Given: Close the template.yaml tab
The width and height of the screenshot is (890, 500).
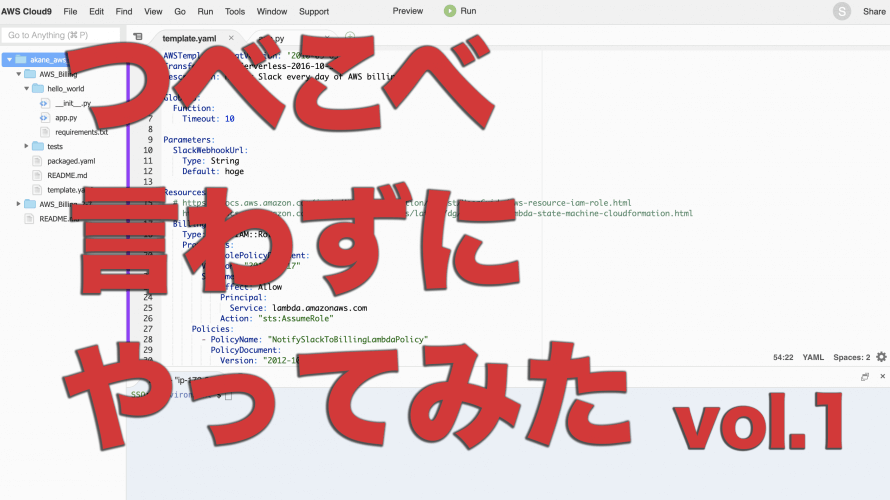Looking at the screenshot, I should click(231, 38).
